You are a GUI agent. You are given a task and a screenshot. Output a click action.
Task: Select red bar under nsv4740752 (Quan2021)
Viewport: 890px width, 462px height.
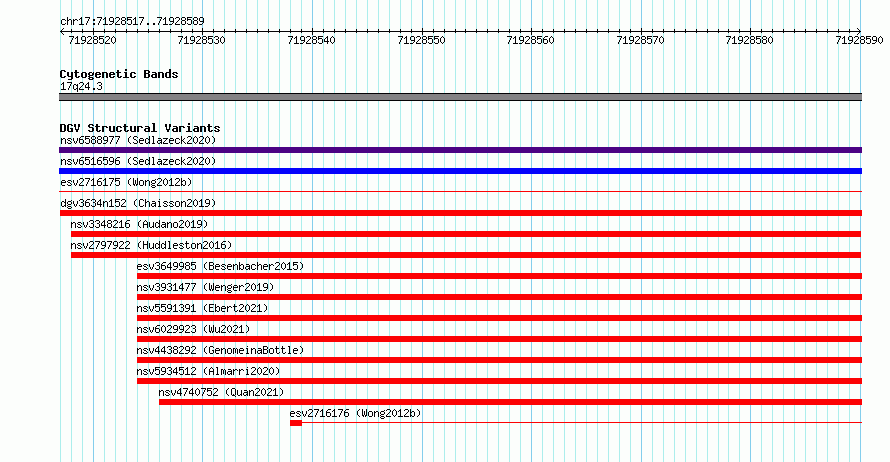[510, 402]
